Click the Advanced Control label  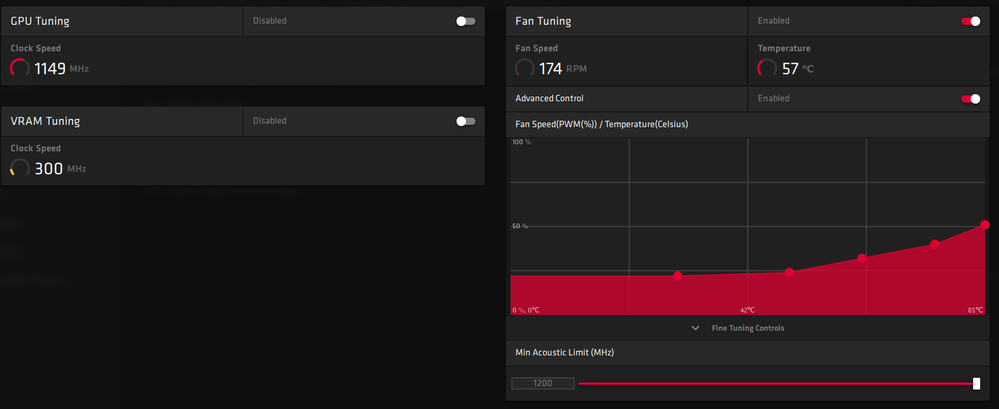pos(549,99)
